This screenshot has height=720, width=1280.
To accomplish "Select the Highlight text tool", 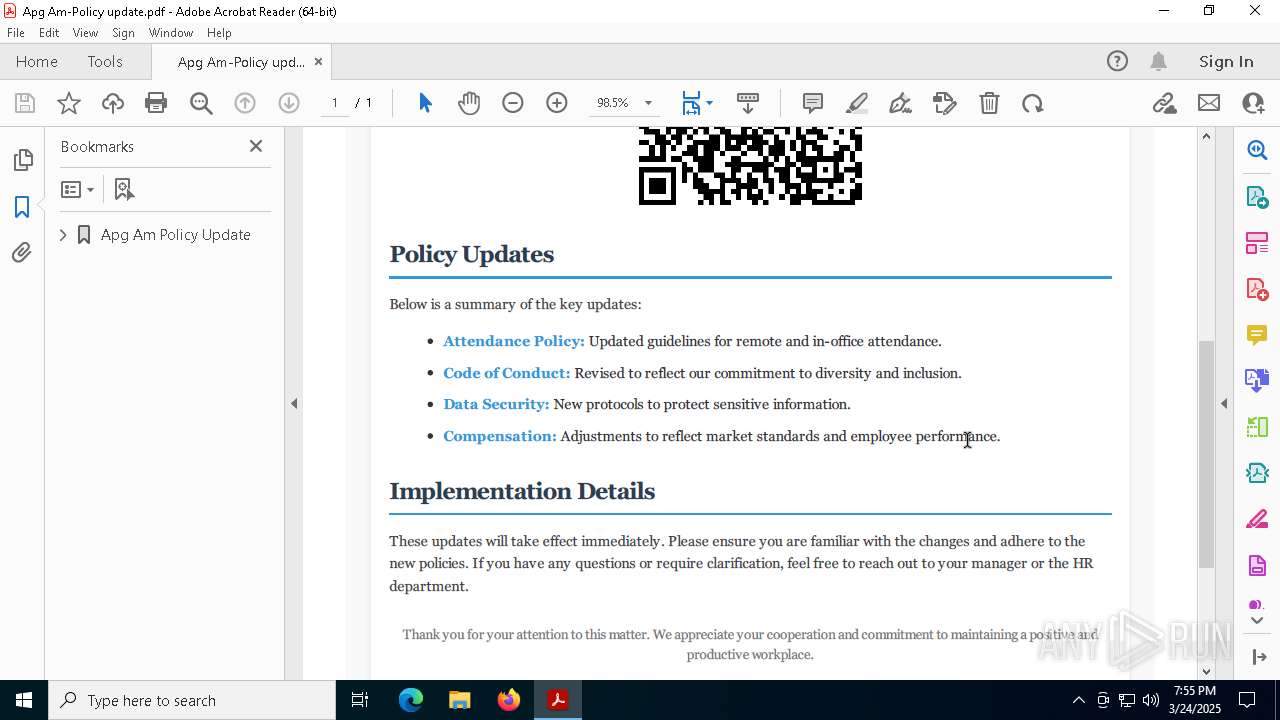I will pyautogui.click(x=857, y=103).
